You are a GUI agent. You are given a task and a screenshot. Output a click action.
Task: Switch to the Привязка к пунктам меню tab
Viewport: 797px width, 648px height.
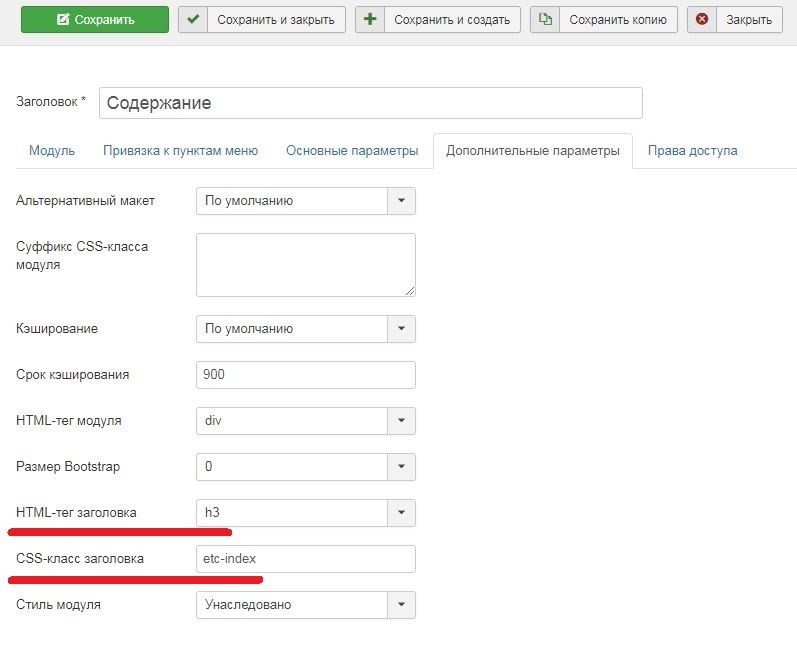[x=180, y=151]
